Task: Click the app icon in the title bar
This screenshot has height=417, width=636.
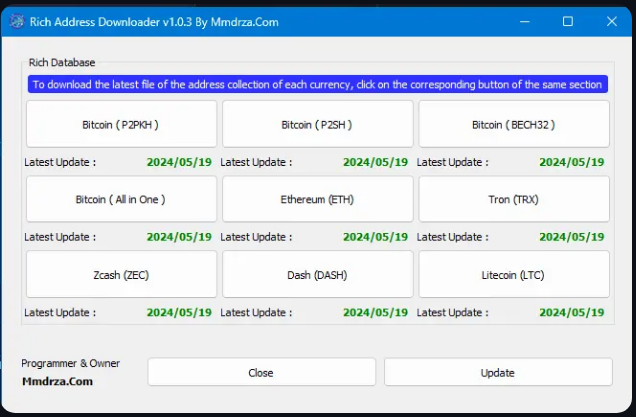Action: (x=15, y=21)
